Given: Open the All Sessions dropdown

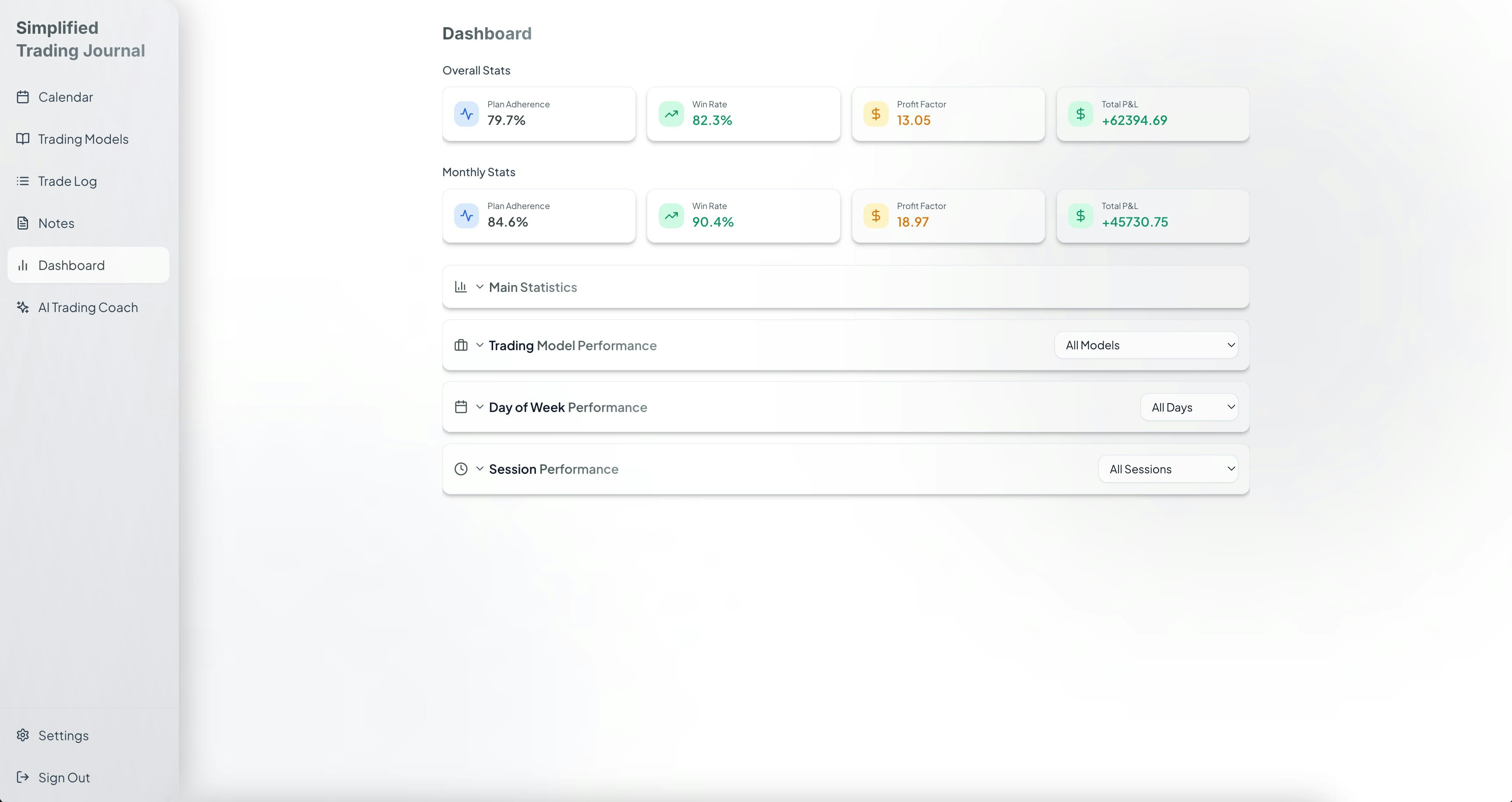Looking at the screenshot, I should (x=1168, y=469).
